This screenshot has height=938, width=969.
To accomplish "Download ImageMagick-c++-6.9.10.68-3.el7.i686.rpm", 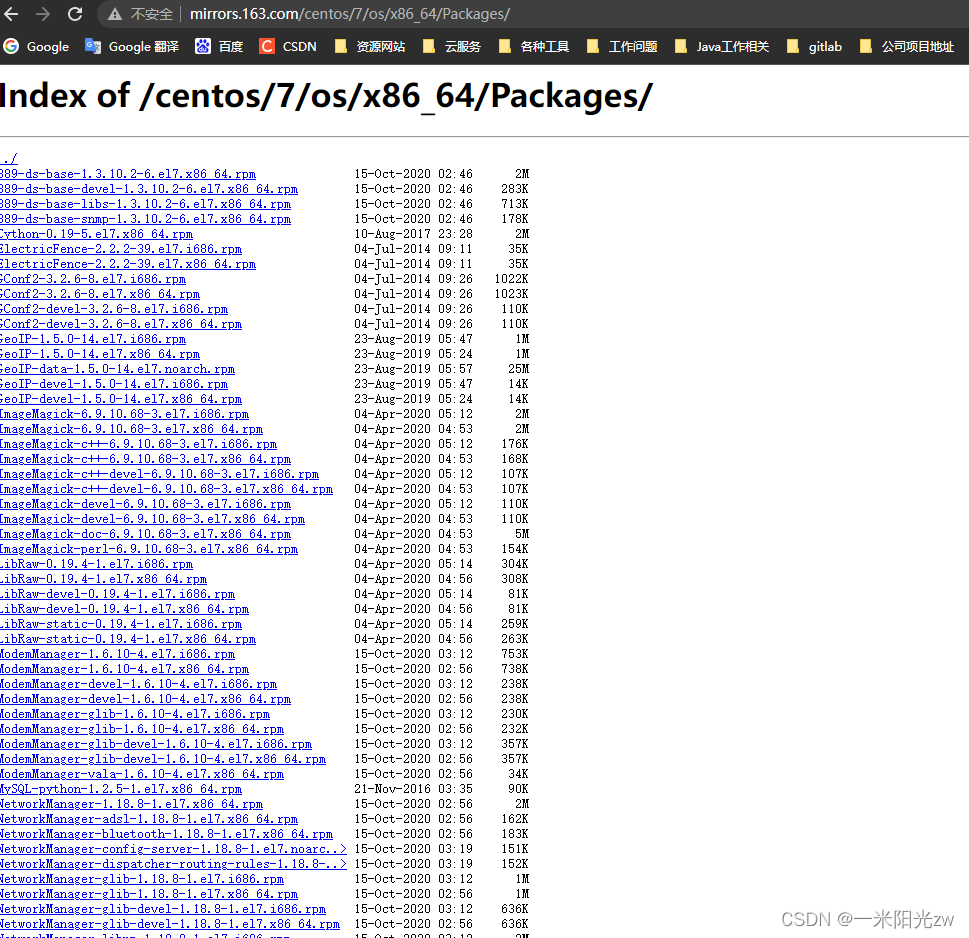I will click(138, 444).
